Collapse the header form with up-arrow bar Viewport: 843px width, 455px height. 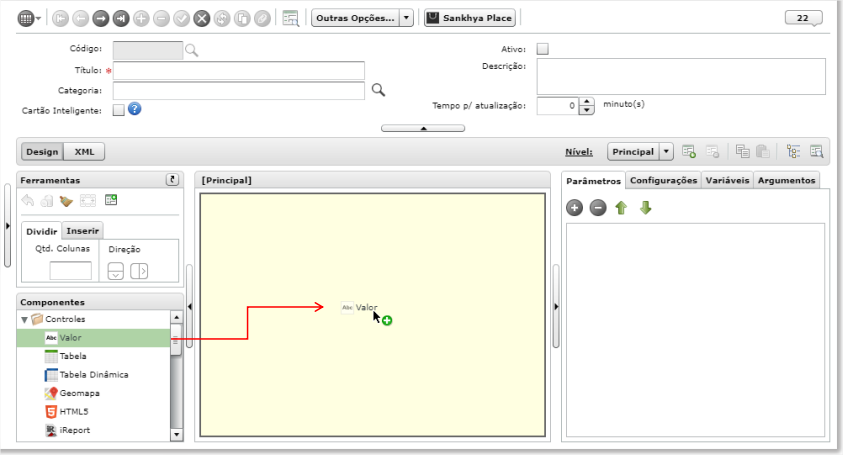click(423, 128)
